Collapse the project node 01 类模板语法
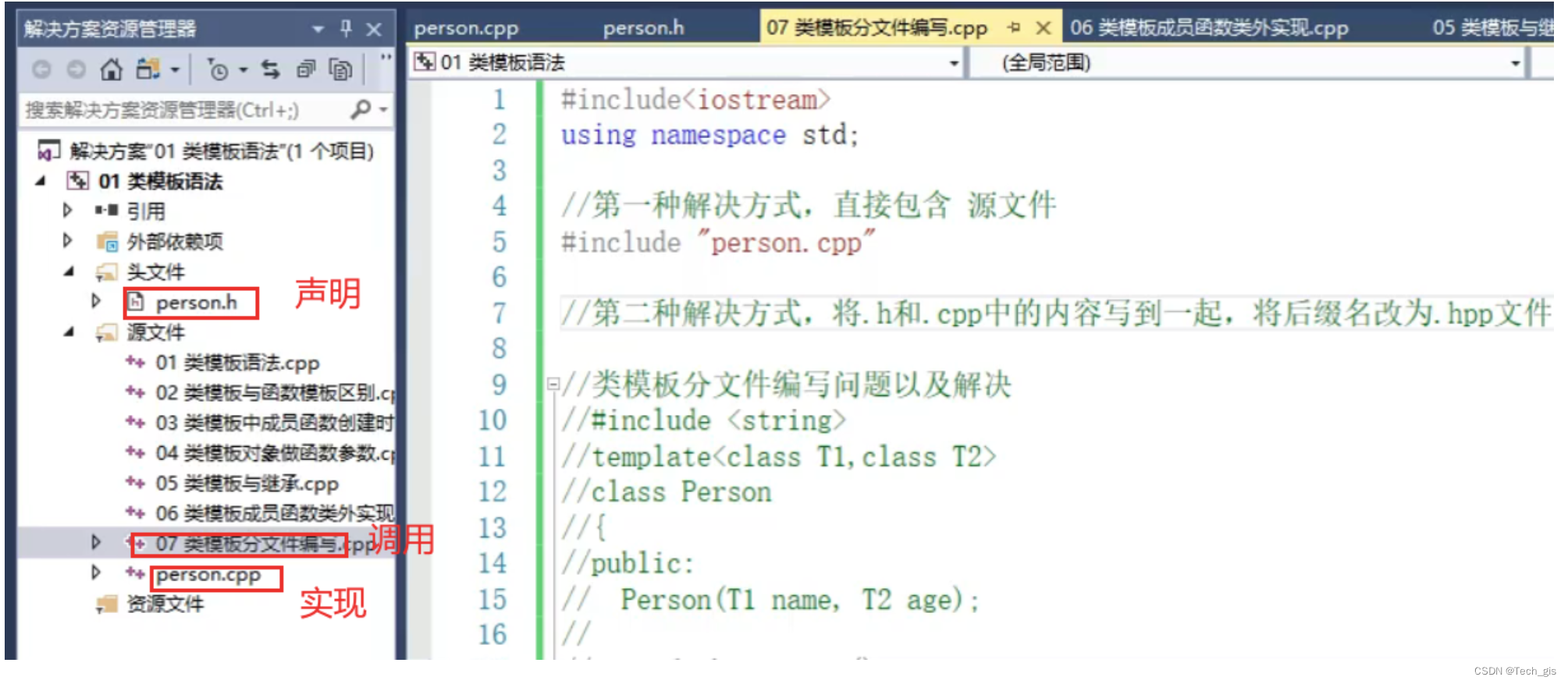 41,181
